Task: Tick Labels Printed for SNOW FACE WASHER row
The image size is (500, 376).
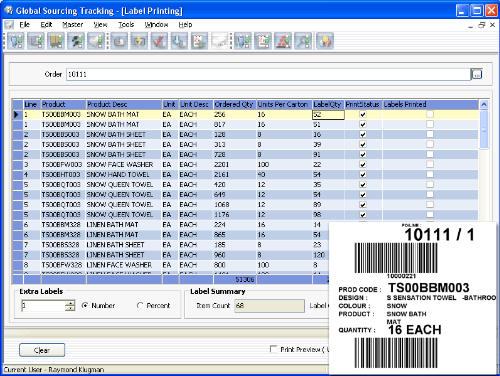Action: pyautogui.click(x=430, y=164)
